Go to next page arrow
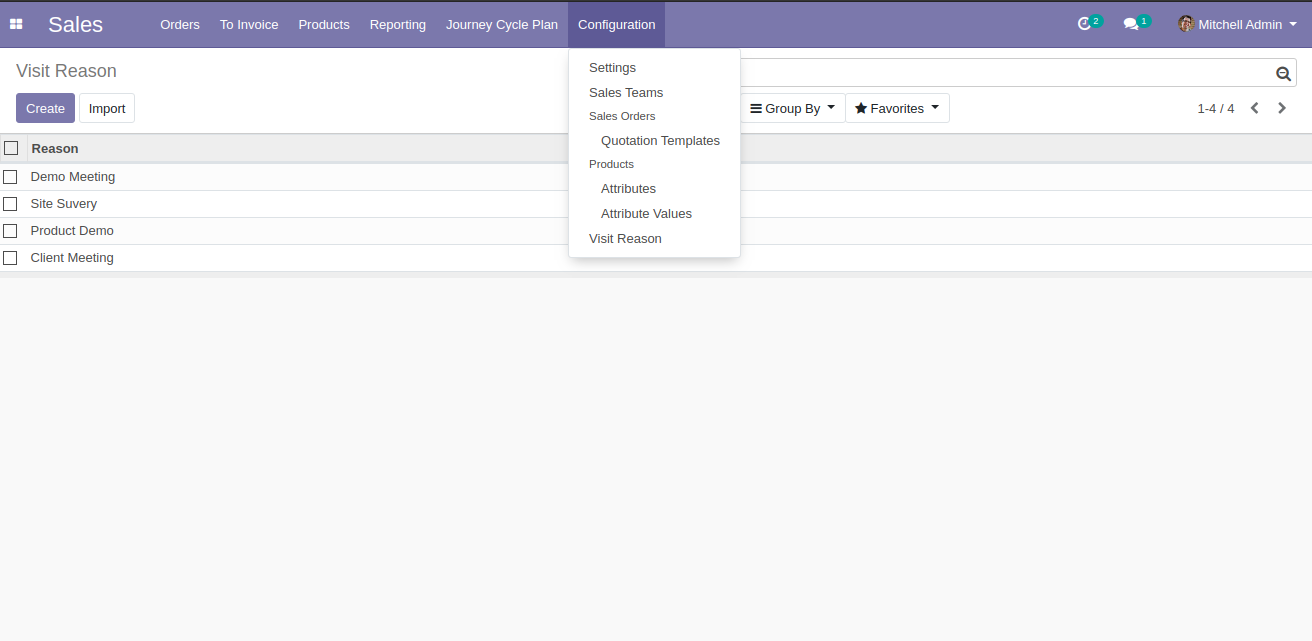The height and width of the screenshot is (641, 1312). coord(1282,108)
